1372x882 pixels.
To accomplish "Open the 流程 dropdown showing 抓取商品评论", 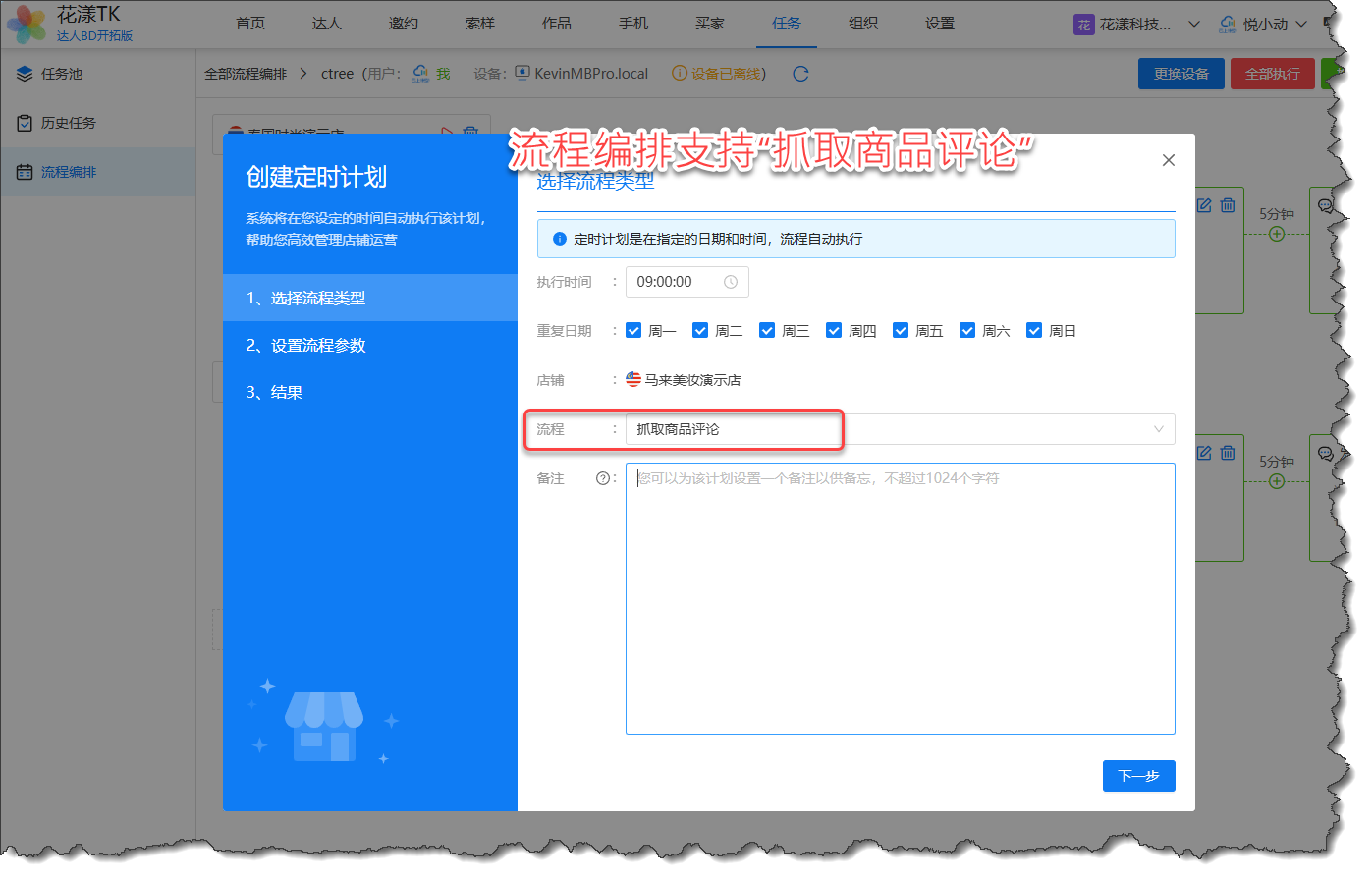I will pyautogui.click(x=900, y=429).
